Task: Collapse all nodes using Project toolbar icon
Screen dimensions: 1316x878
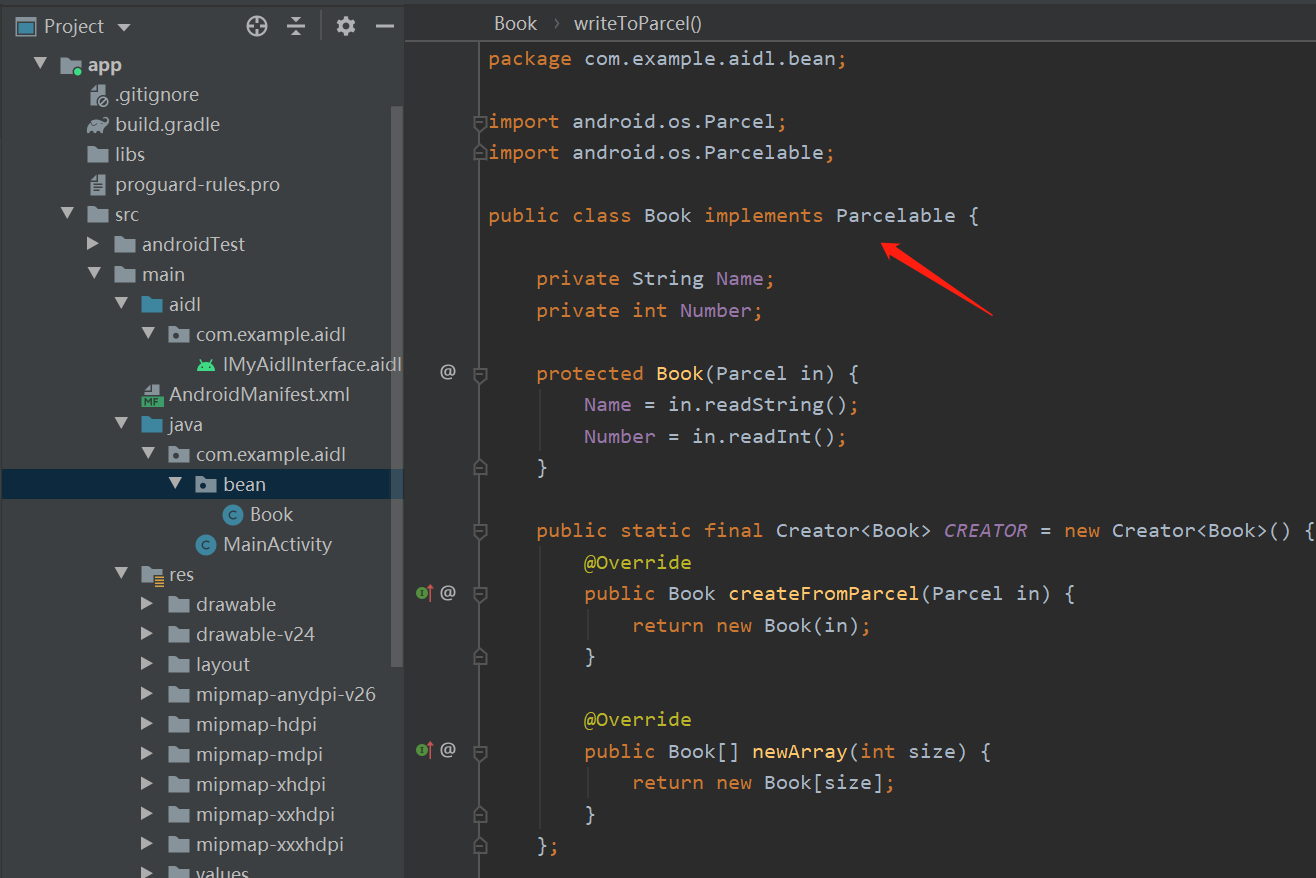Action: pos(296,26)
